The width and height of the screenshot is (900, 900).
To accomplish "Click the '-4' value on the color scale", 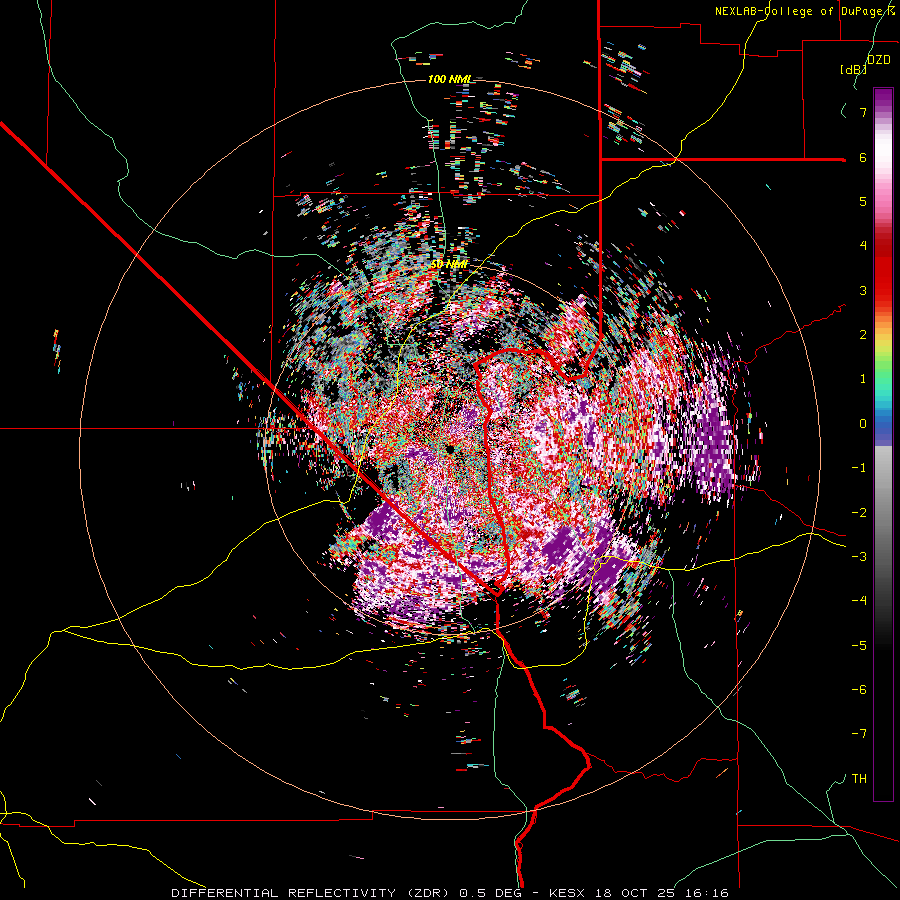I will [x=859, y=601].
